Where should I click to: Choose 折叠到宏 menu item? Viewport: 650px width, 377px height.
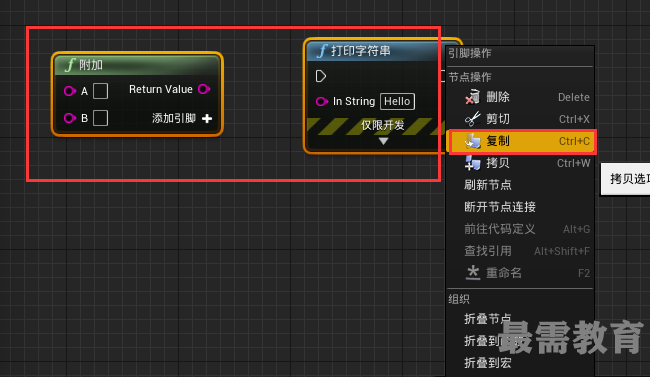[520, 363]
